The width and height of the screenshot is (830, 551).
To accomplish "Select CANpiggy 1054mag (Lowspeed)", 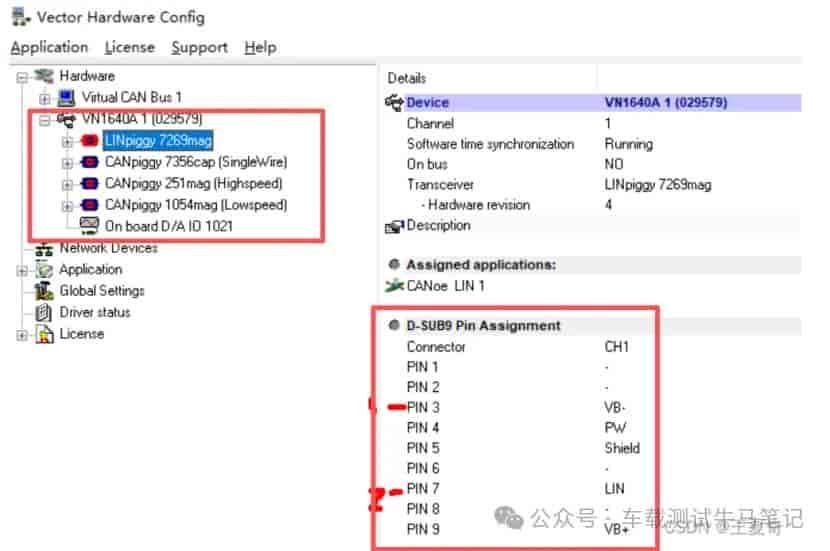I will point(196,204).
